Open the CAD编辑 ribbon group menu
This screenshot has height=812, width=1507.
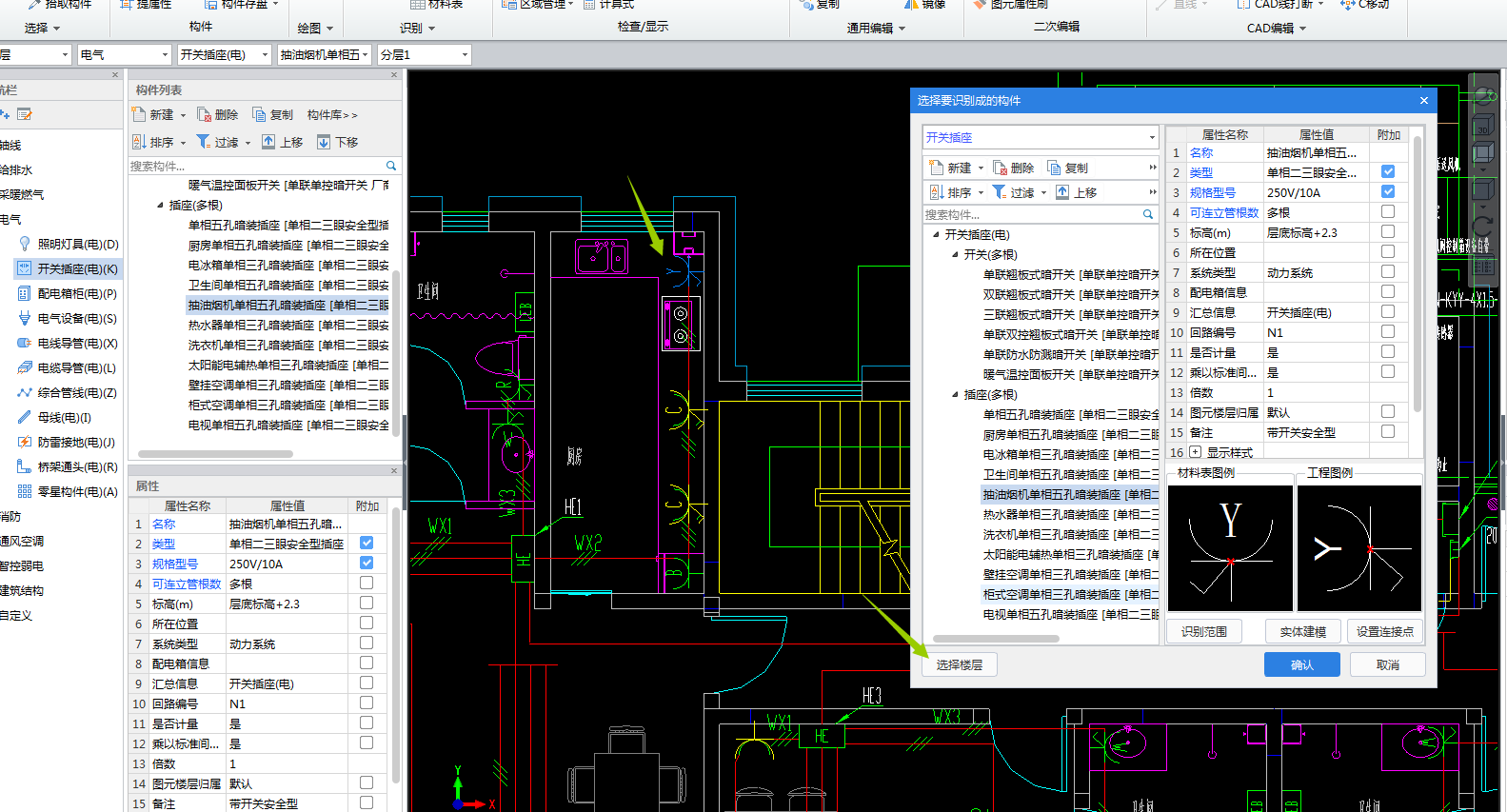pos(1277,29)
